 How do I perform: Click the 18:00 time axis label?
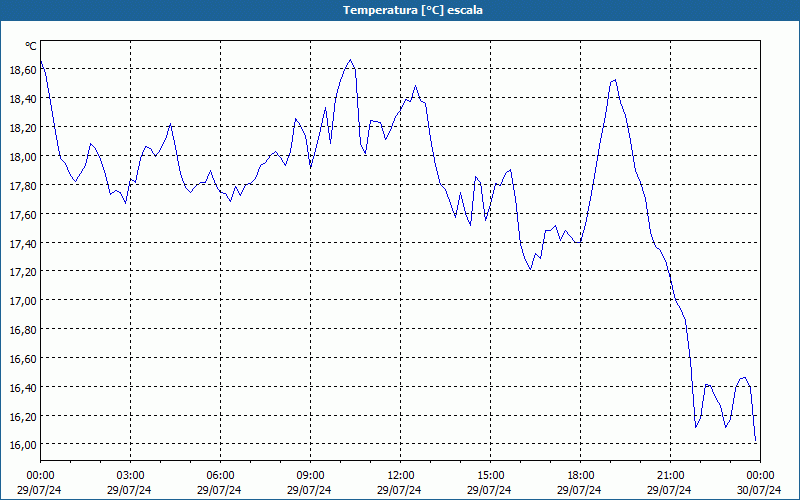tap(581, 476)
